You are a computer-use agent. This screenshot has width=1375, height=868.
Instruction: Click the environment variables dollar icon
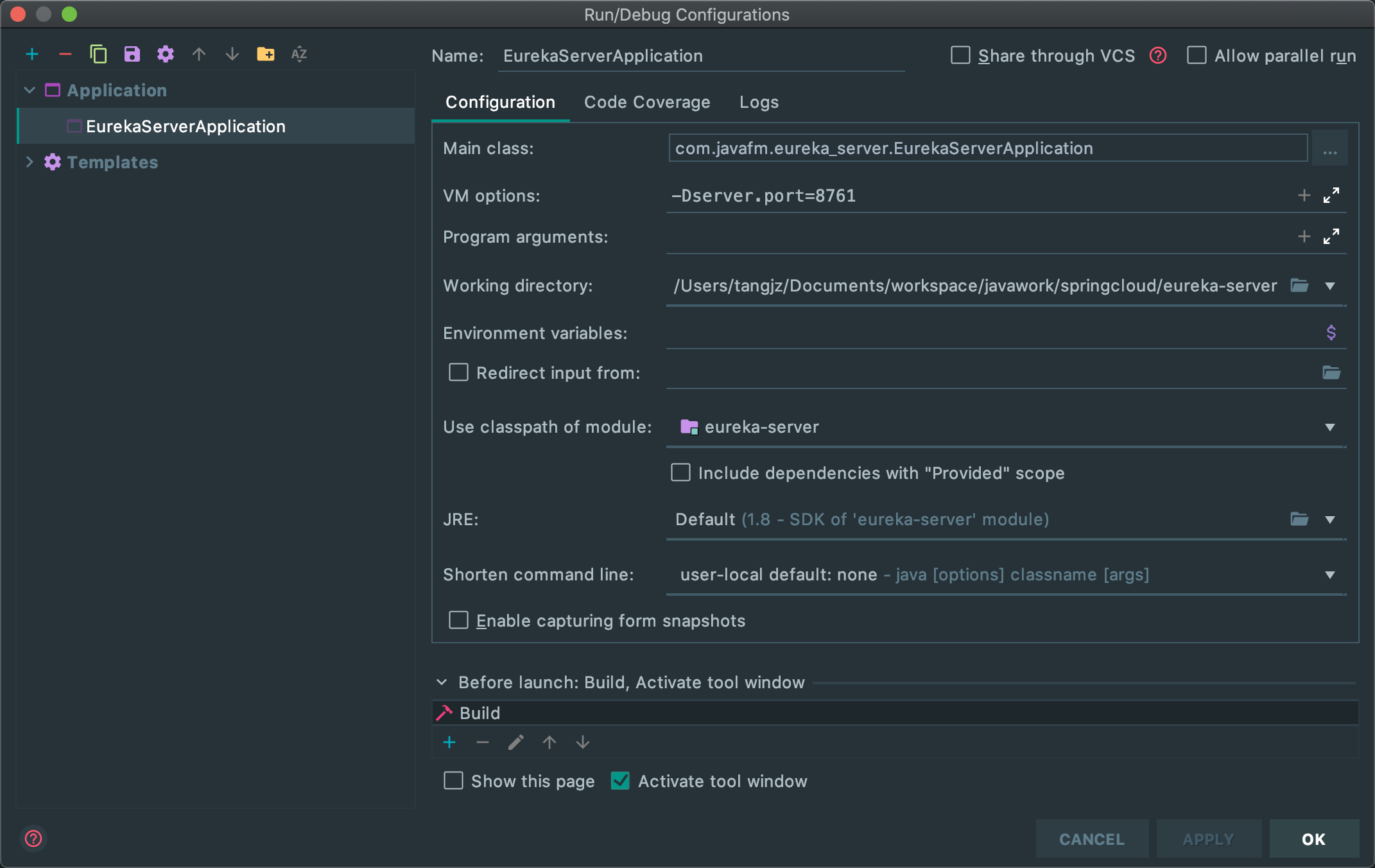(x=1331, y=333)
